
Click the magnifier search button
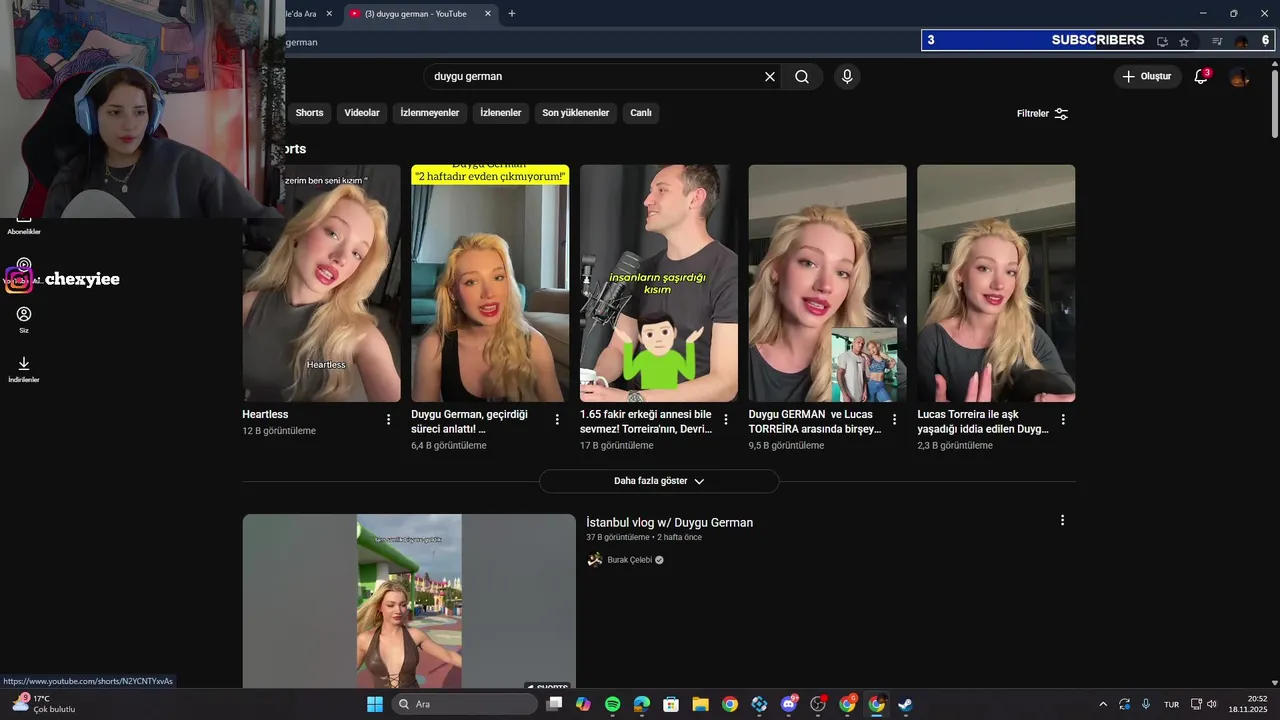point(802,77)
